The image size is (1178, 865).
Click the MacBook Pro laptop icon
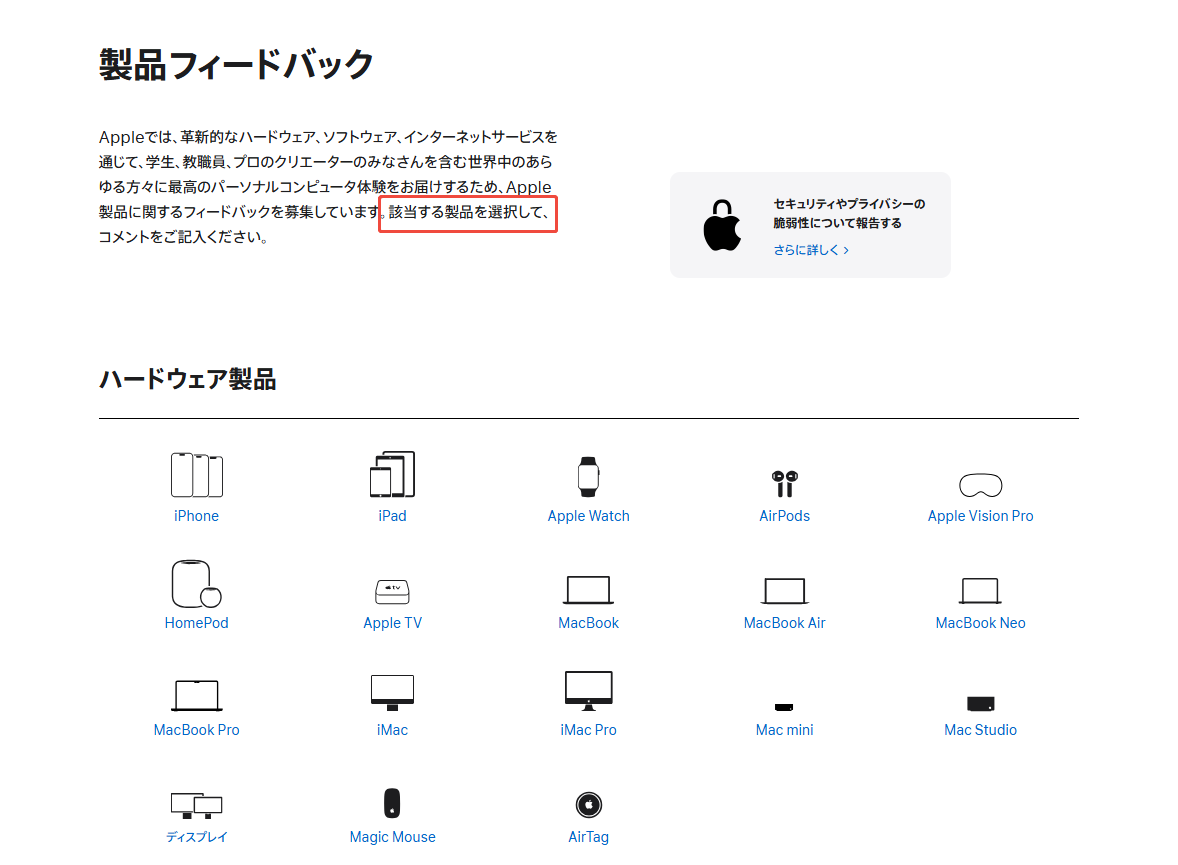[x=197, y=696]
